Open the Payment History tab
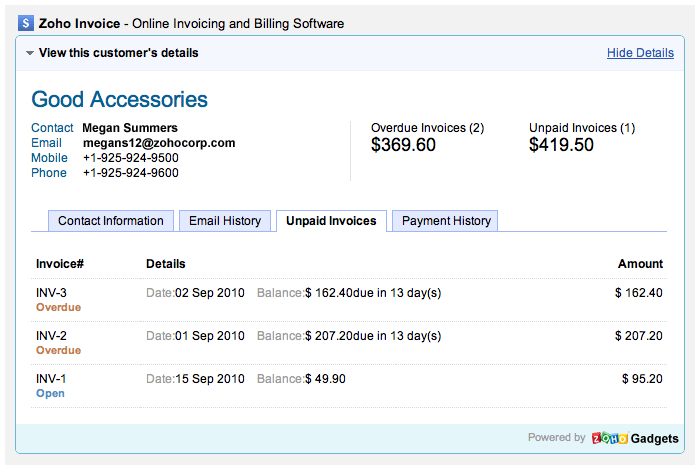 (446, 221)
